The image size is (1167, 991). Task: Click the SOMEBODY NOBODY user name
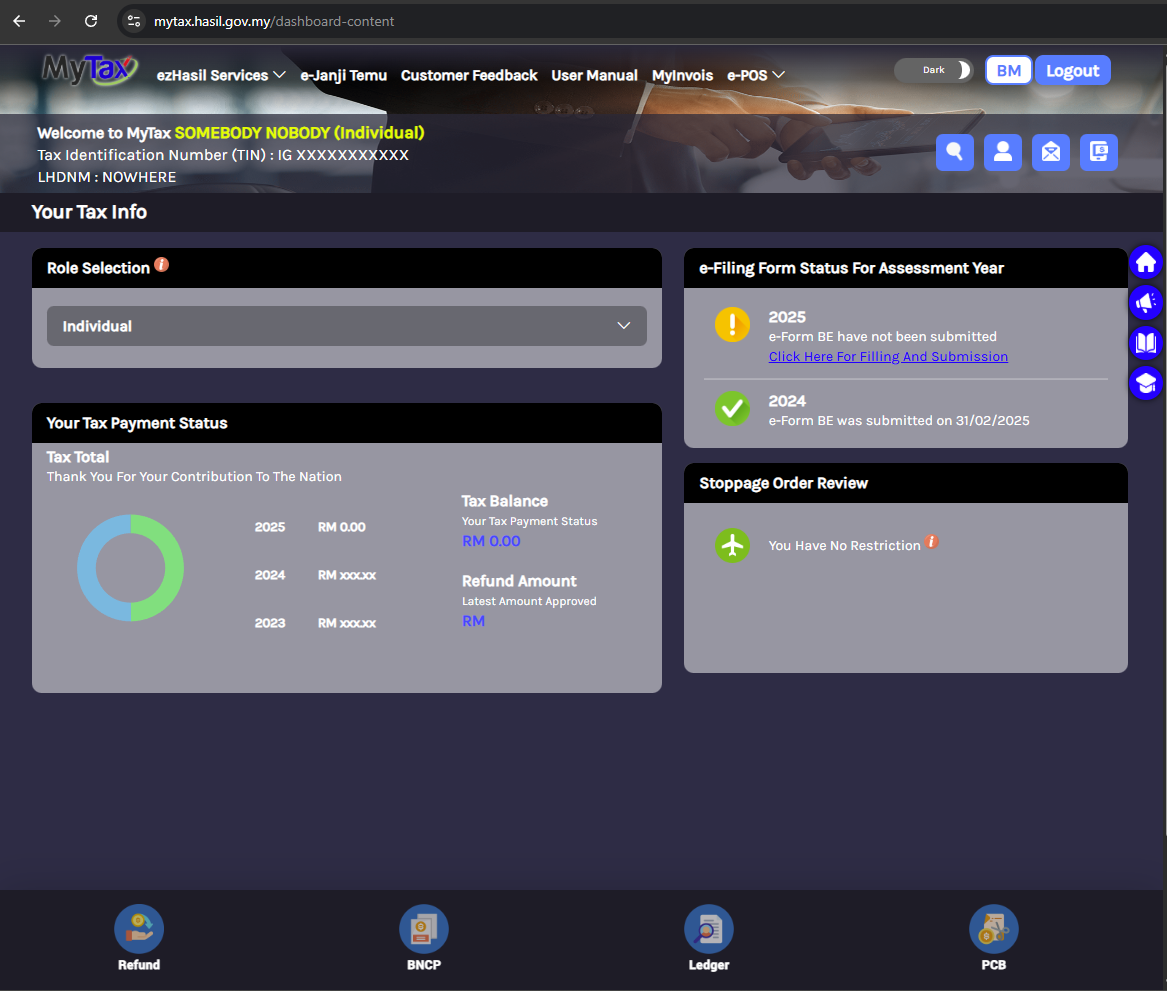coord(299,132)
